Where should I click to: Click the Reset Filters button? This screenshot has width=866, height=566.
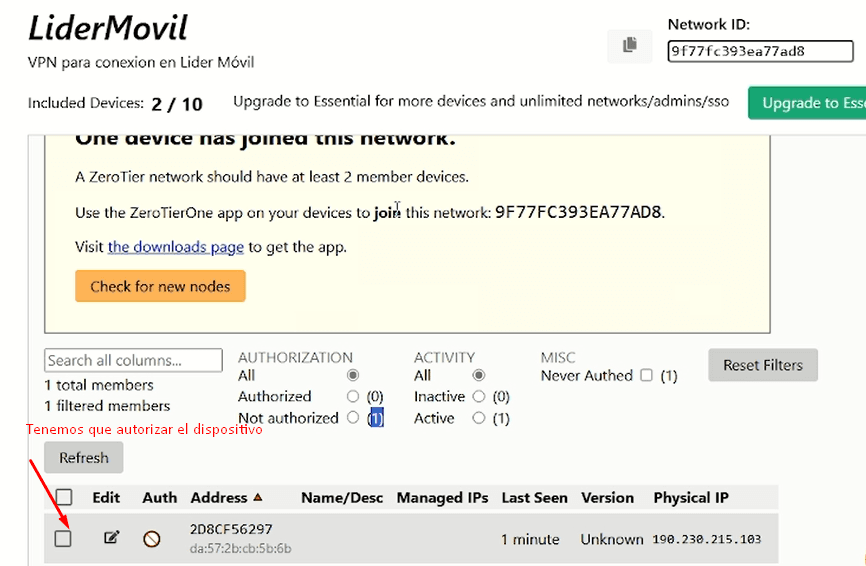(x=762, y=365)
